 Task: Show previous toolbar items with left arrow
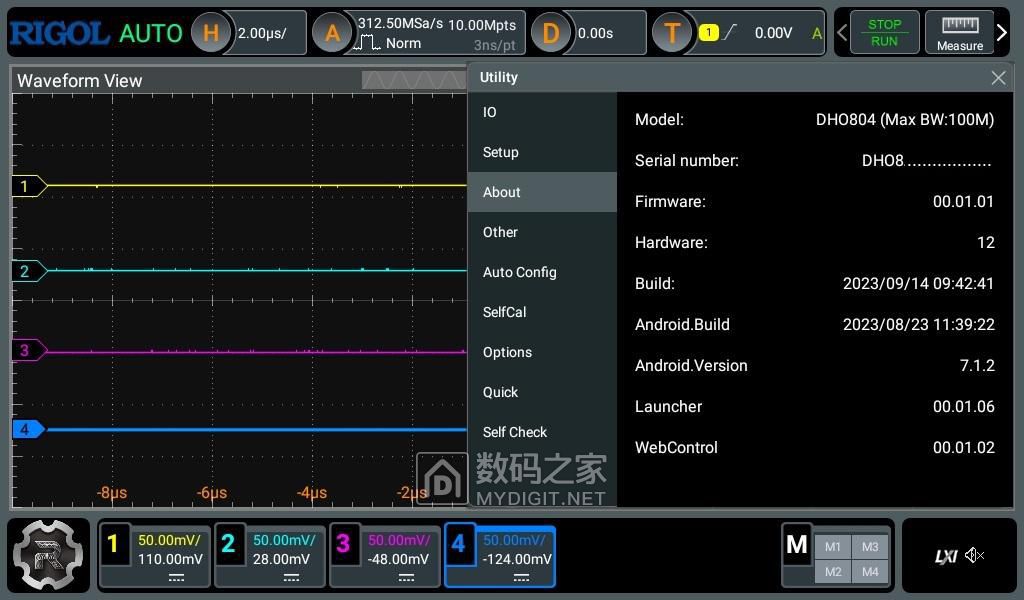coord(842,33)
